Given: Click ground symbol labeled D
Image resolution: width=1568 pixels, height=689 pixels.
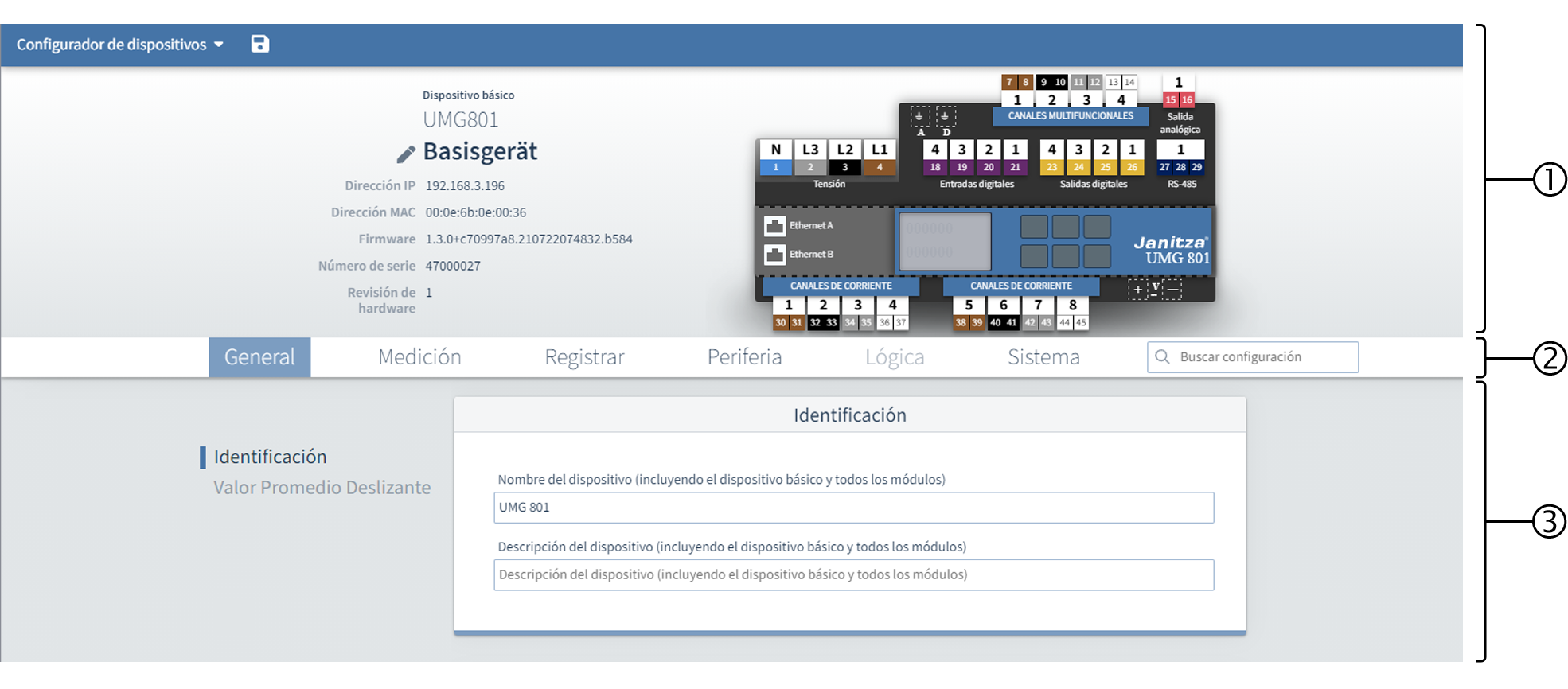Looking at the screenshot, I should point(946,117).
